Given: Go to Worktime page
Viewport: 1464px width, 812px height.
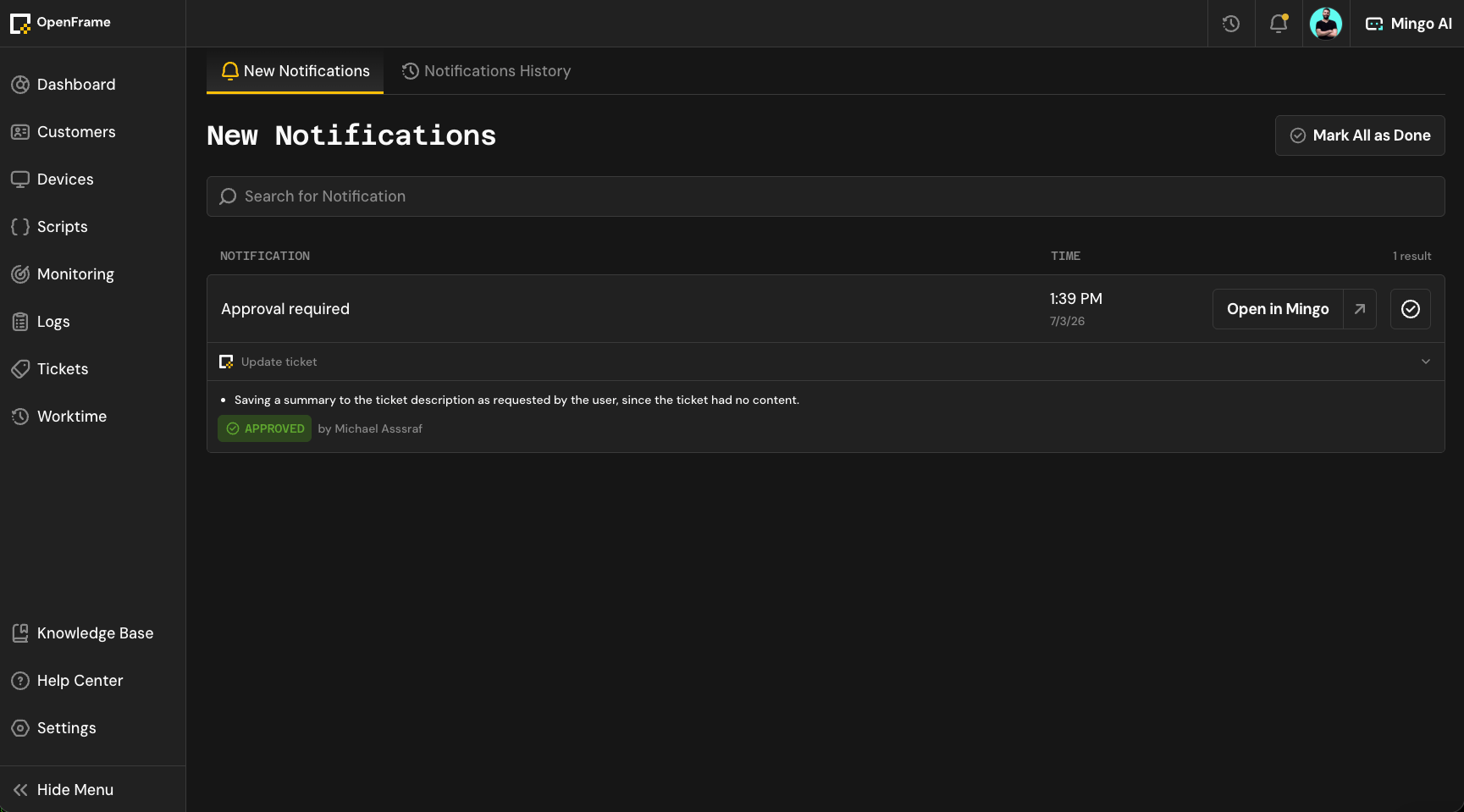Looking at the screenshot, I should (92, 417).
